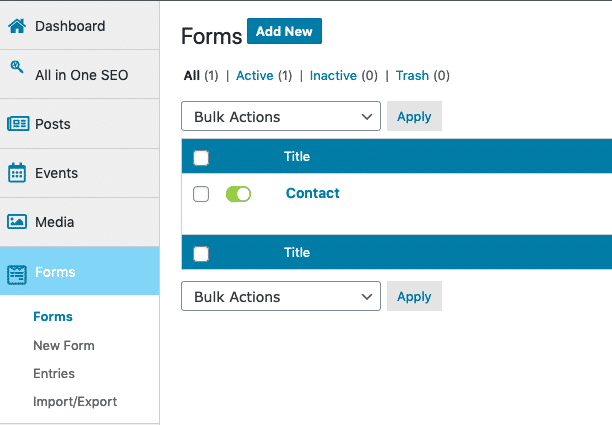Click the All in One SEO magnifier icon

click(x=17, y=67)
